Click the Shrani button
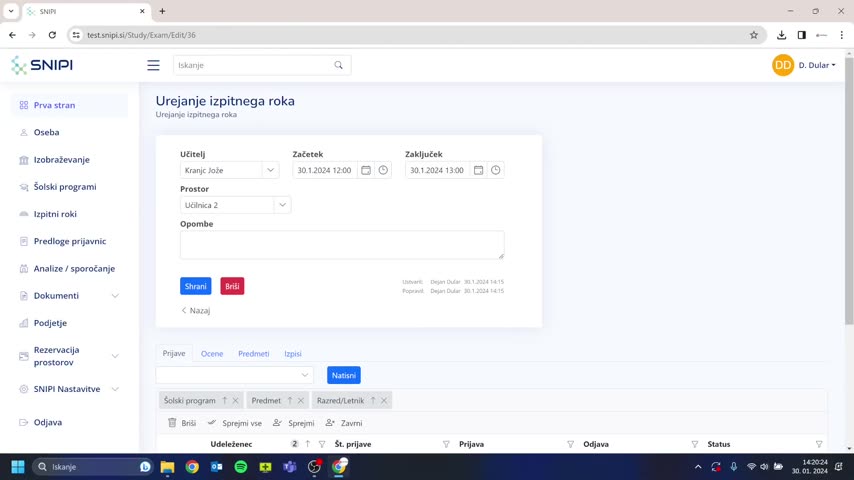 click(x=195, y=286)
